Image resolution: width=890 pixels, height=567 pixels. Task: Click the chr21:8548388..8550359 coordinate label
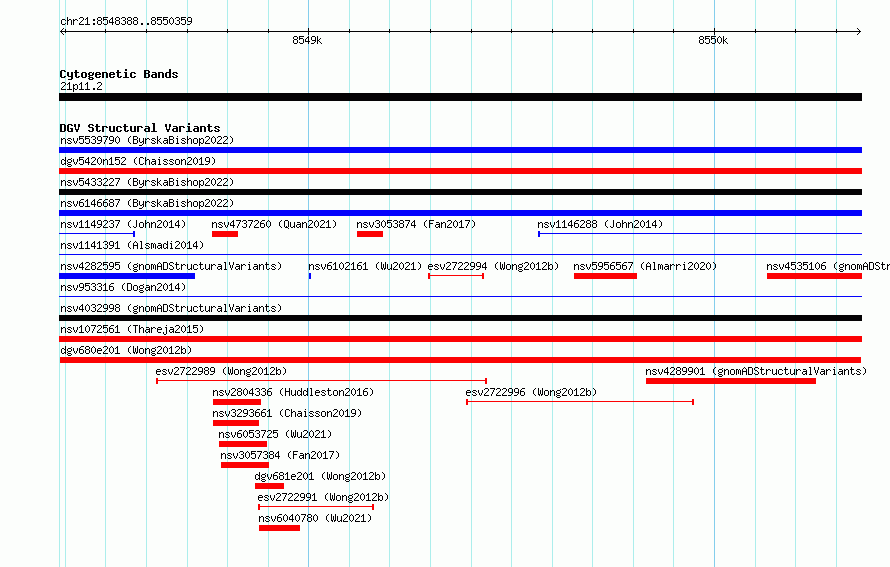[126, 21]
